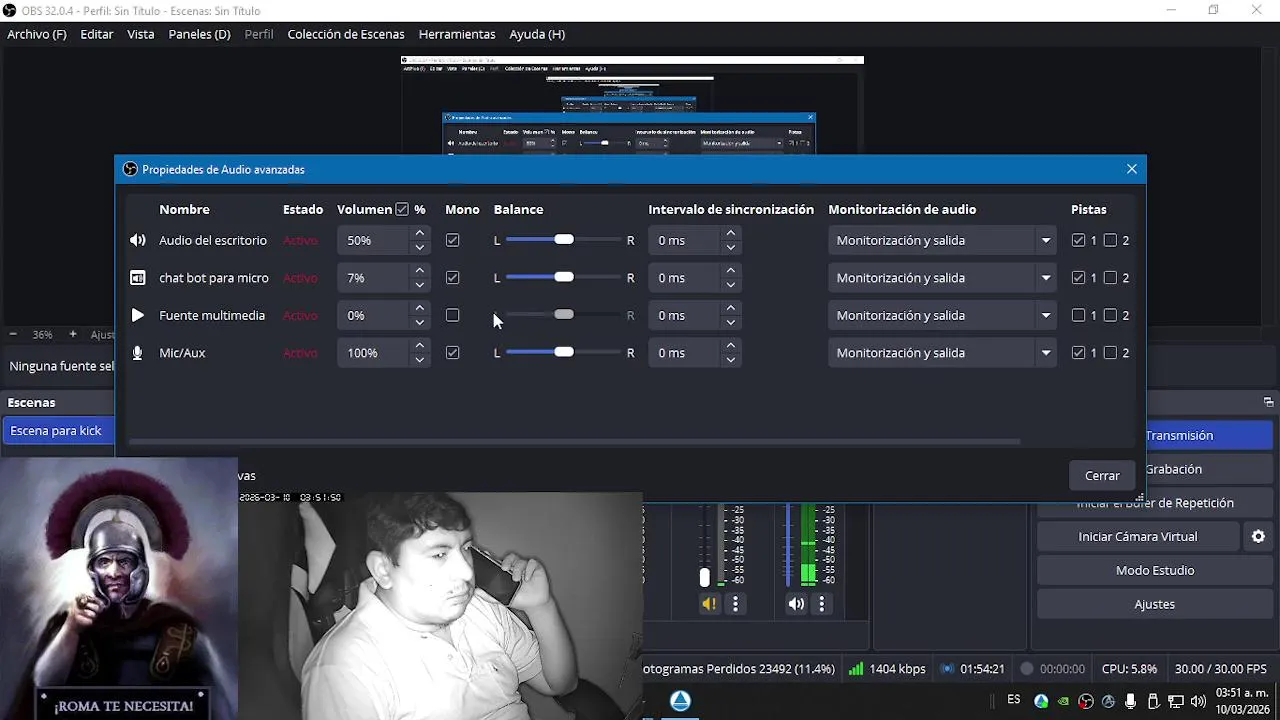Click balance slider for Audio del escritorio
This screenshot has height=720, width=1280.
click(x=564, y=240)
